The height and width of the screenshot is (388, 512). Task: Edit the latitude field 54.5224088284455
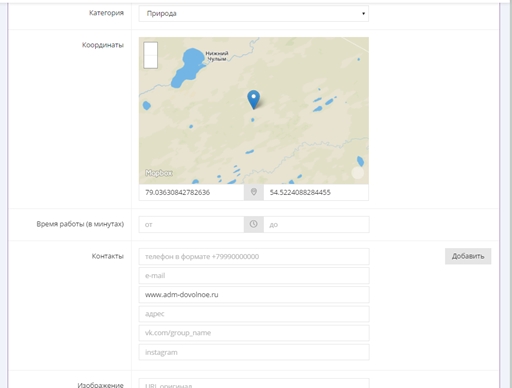pos(316,192)
